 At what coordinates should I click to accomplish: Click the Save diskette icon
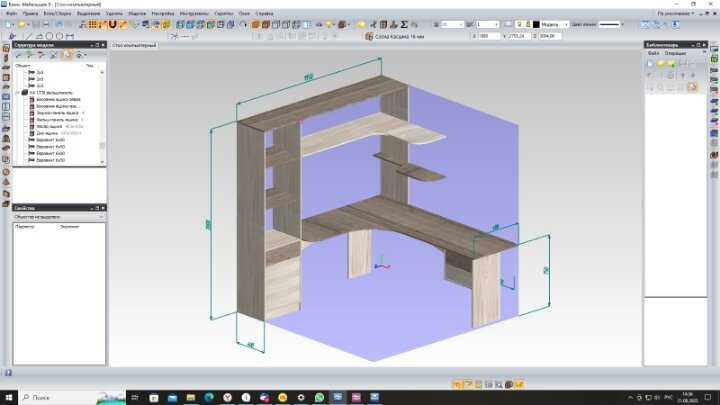[35, 24]
